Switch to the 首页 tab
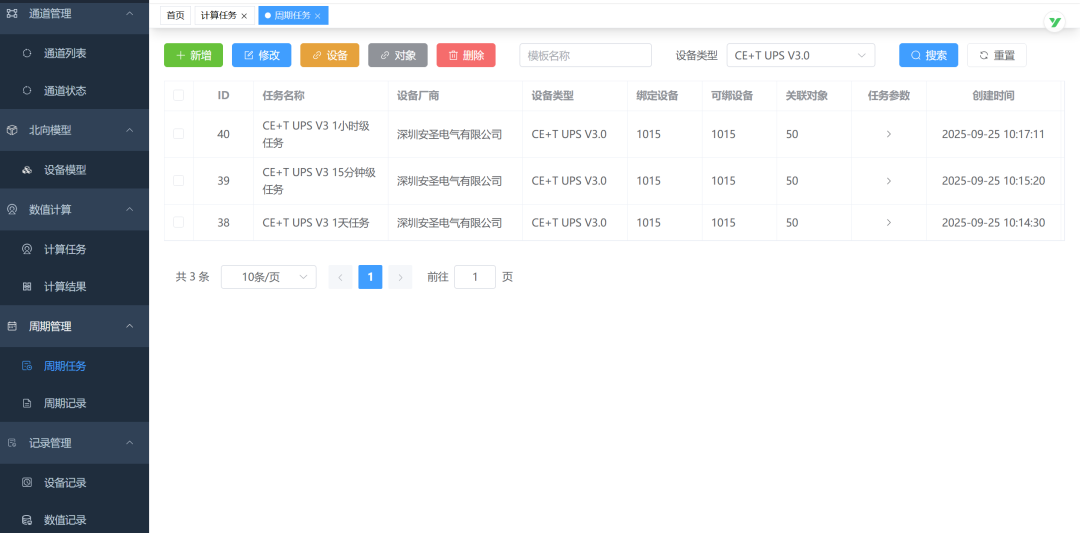This screenshot has width=1080, height=533. click(175, 16)
